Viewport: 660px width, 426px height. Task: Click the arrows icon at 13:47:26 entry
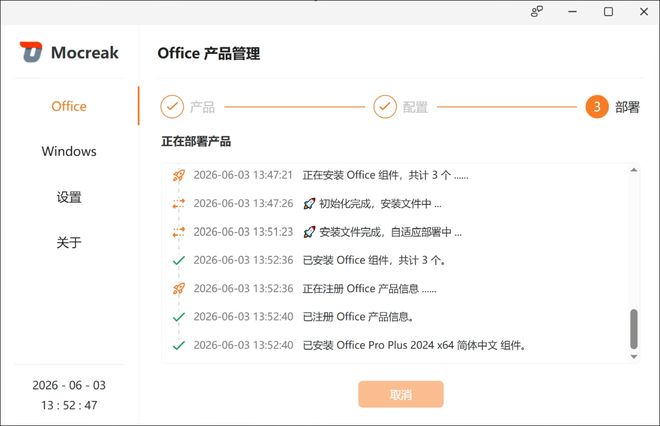pos(179,204)
